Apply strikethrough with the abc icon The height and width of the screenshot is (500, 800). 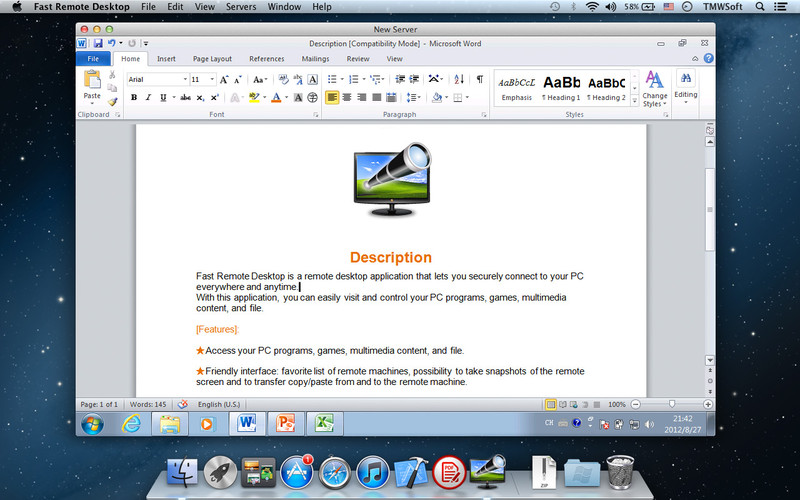coord(186,97)
